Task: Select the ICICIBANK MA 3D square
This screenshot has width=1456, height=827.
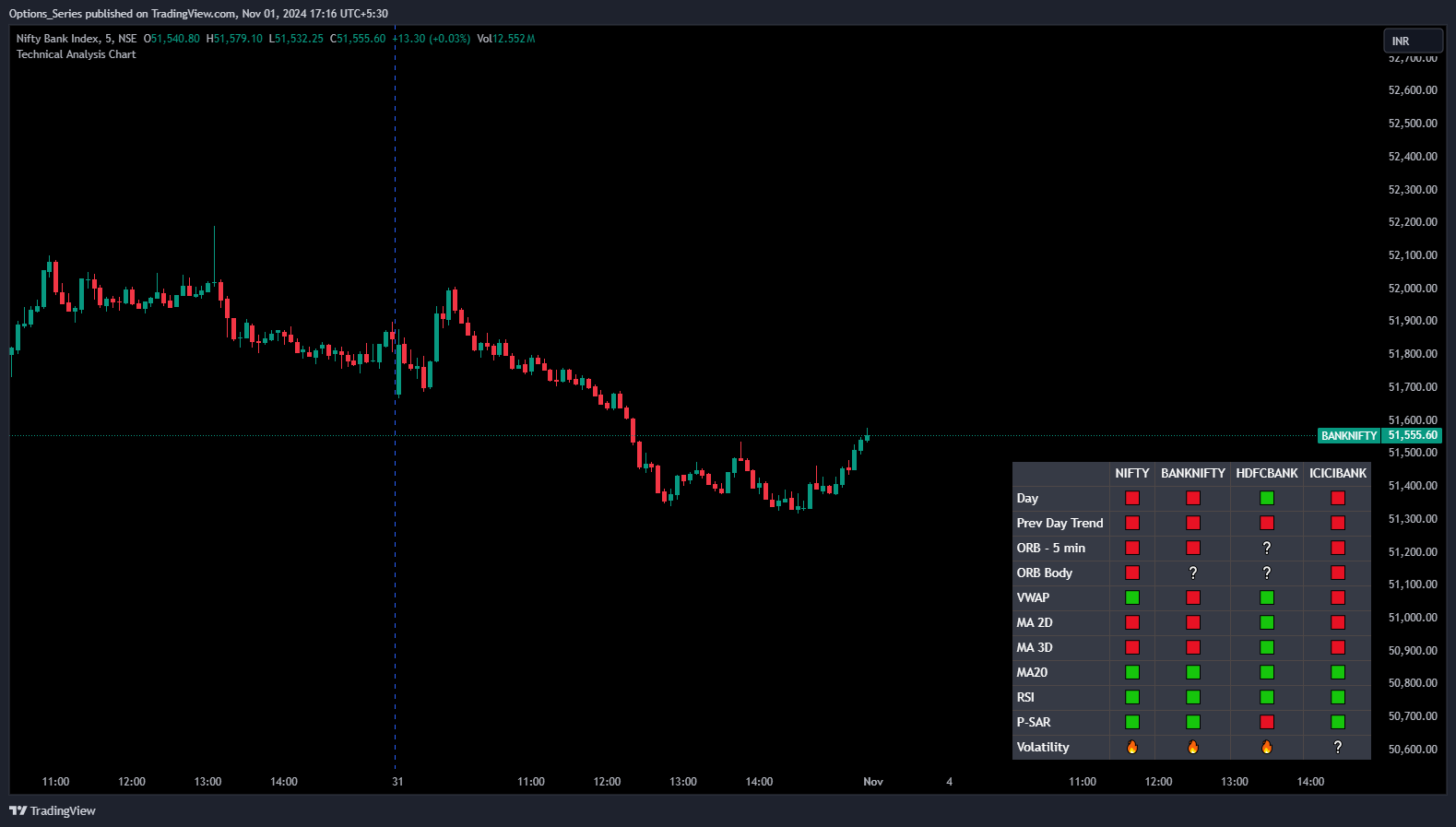Action: point(1338,647)
